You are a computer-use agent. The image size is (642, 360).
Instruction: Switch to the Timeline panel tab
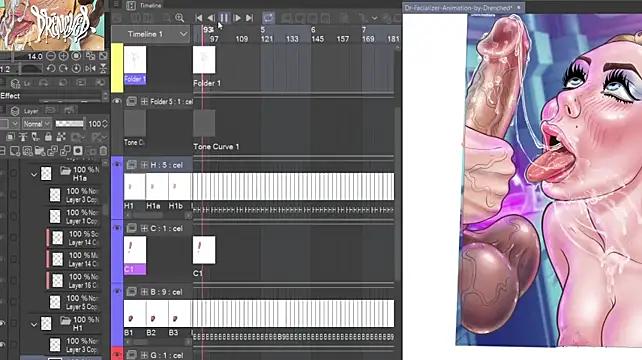pyautogui.click(x=145, y=5)
